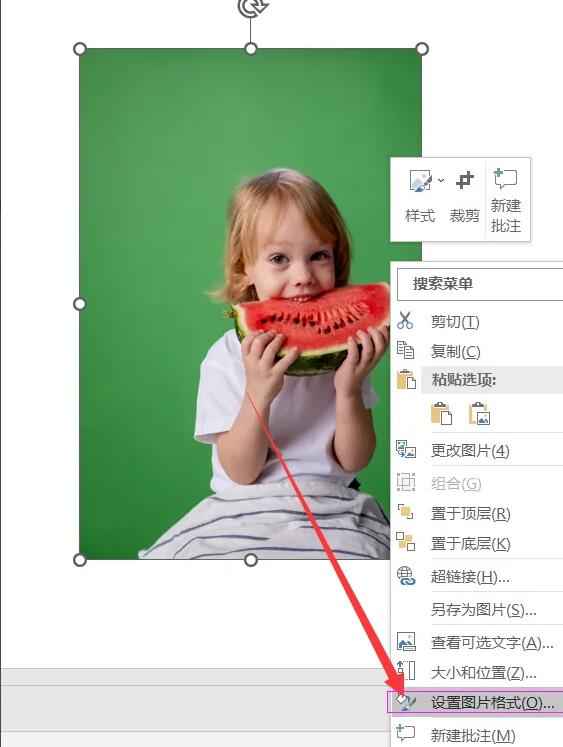The width and height of the screenshot is (563, 747).
Task: Open the Style dropdown arrow
Action: click(x=441, y=180)
